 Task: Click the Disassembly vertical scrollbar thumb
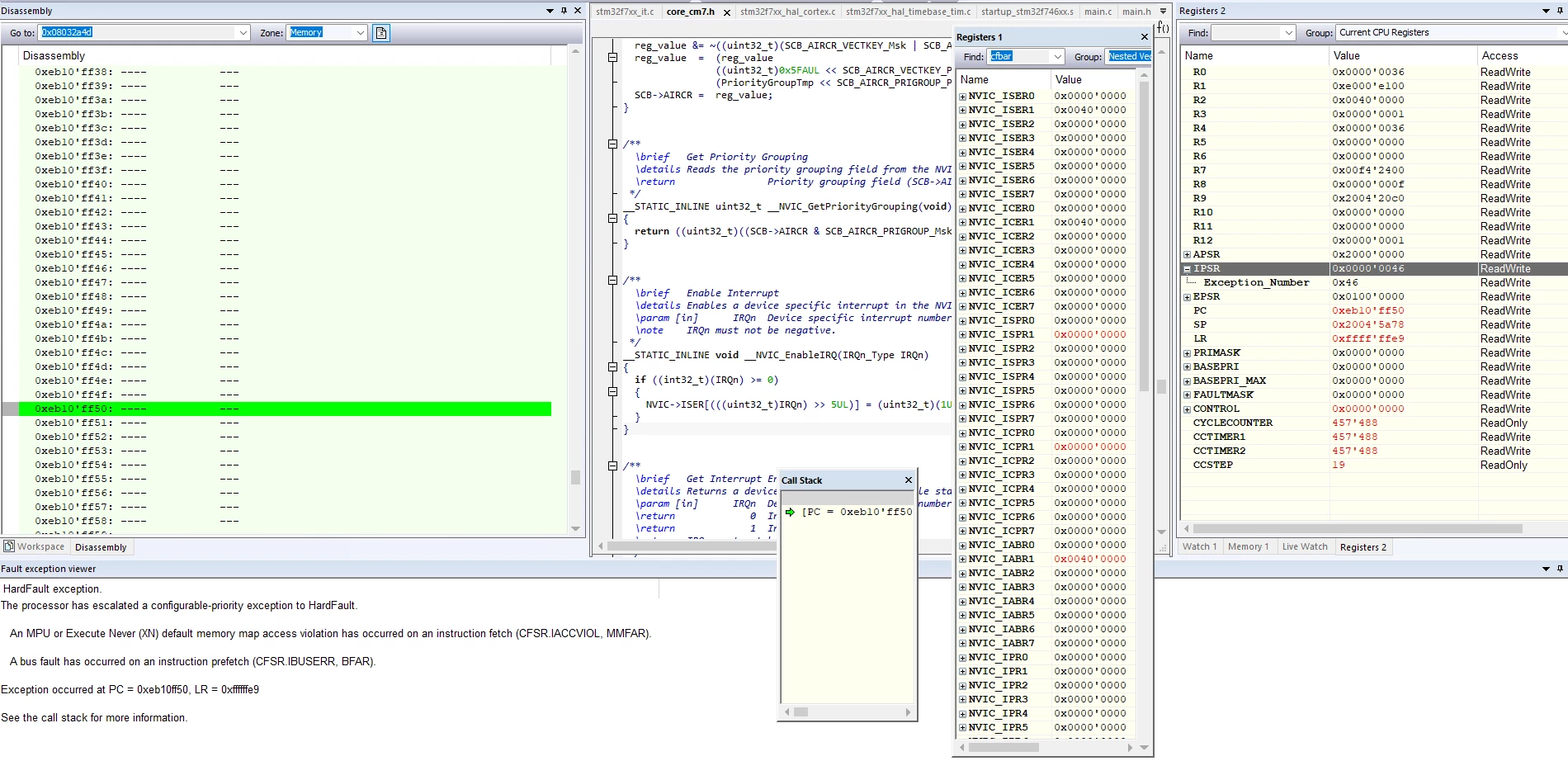575,477
